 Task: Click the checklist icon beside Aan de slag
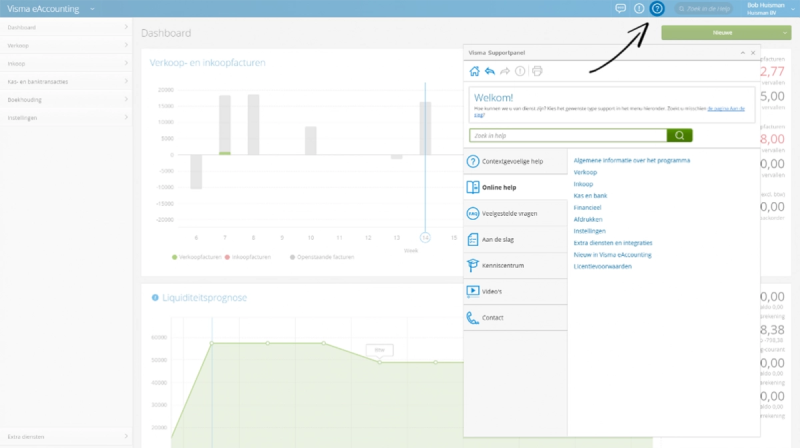(x=473, y=239)
